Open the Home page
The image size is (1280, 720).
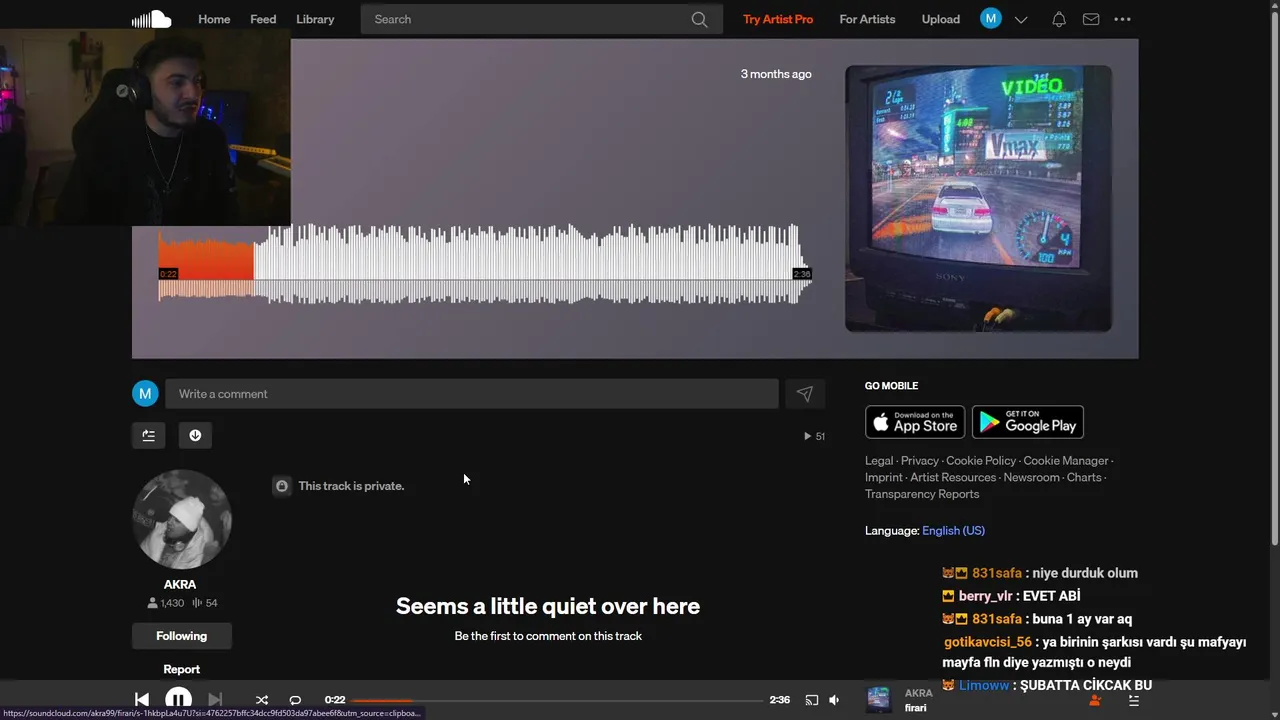coord(214,19)
